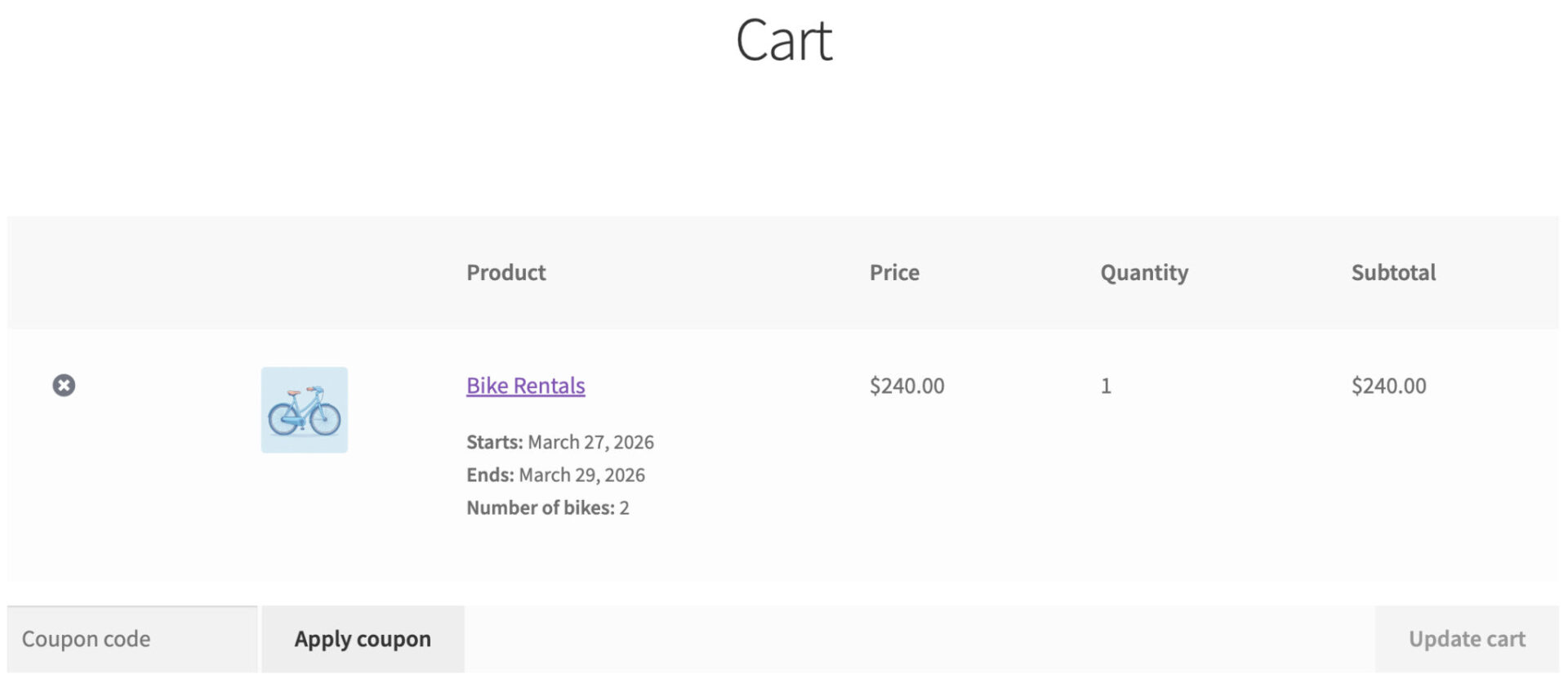Click the item quantity value 1
Screen dimensions: 1568x683
pos(1106,385)
